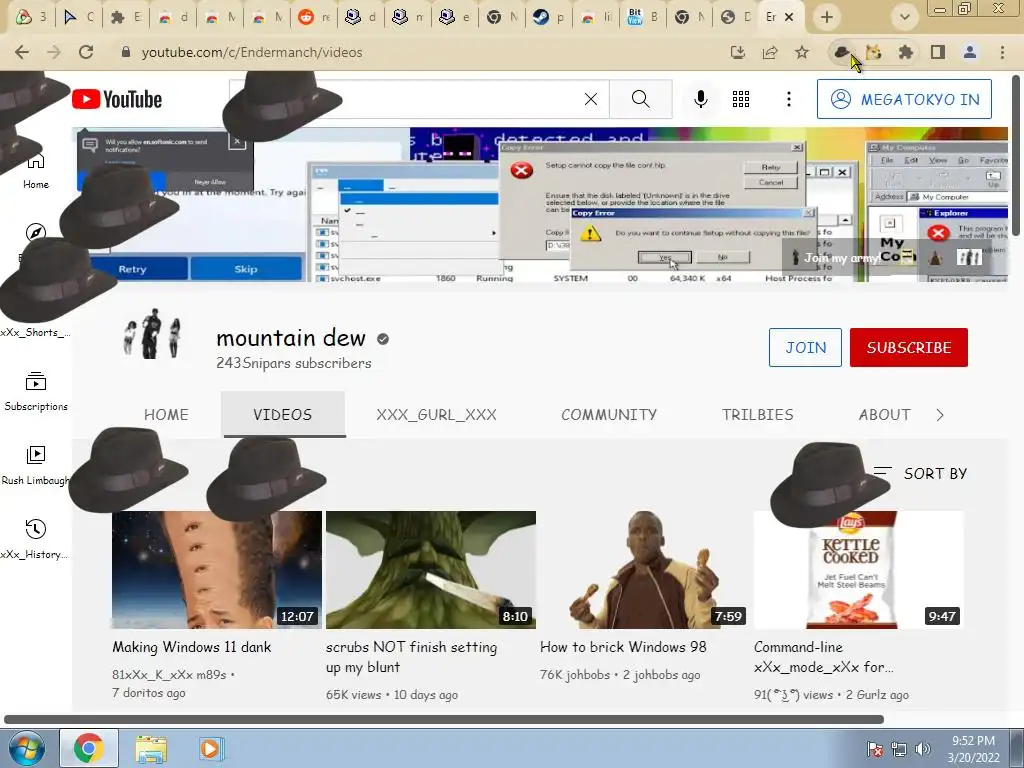Open the fedora hat extension icon

[842, 52]
